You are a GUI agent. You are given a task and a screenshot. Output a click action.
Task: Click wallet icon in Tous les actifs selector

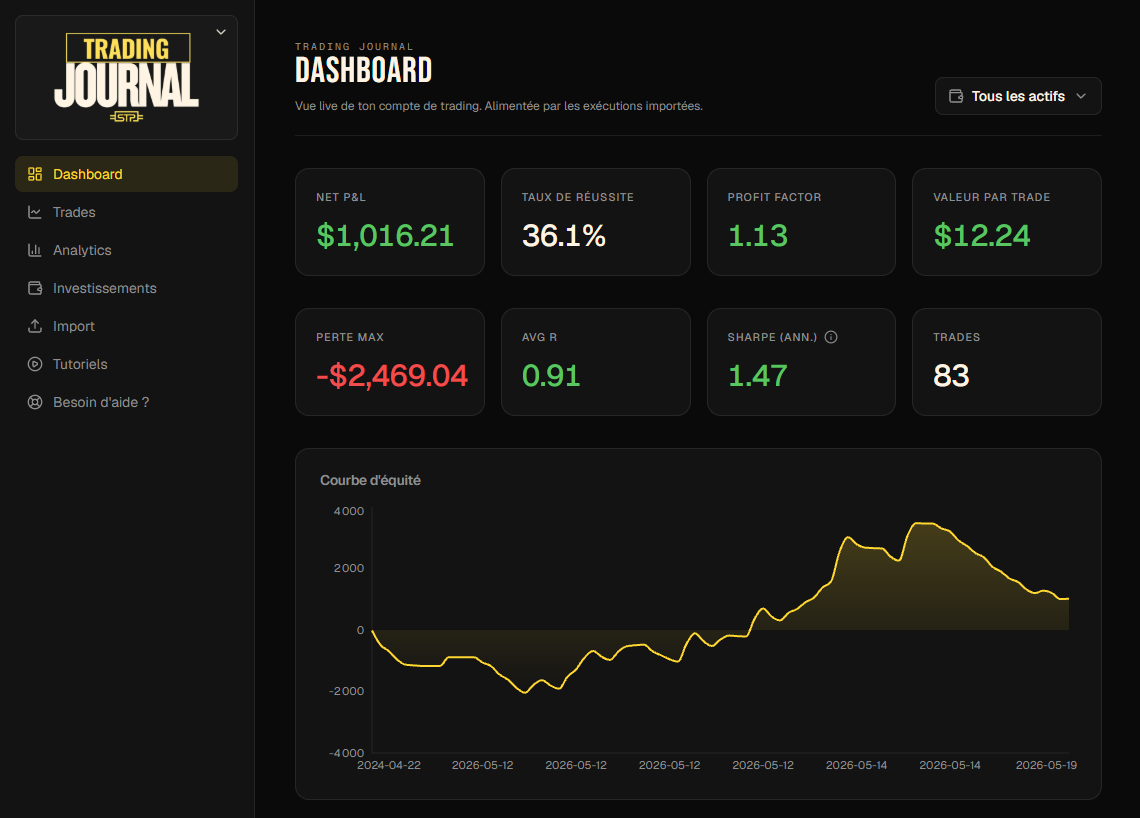[x=956, y=96]
